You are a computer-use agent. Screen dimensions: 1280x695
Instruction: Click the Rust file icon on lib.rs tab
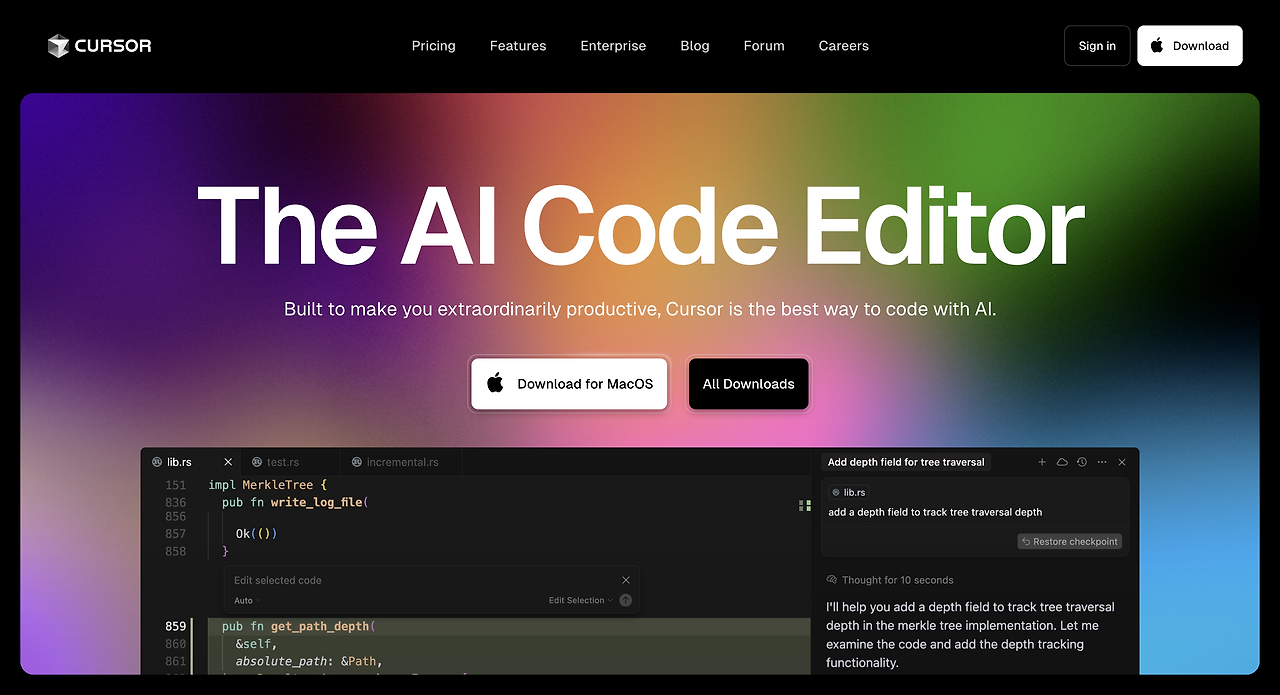click(x=156, y=462)
